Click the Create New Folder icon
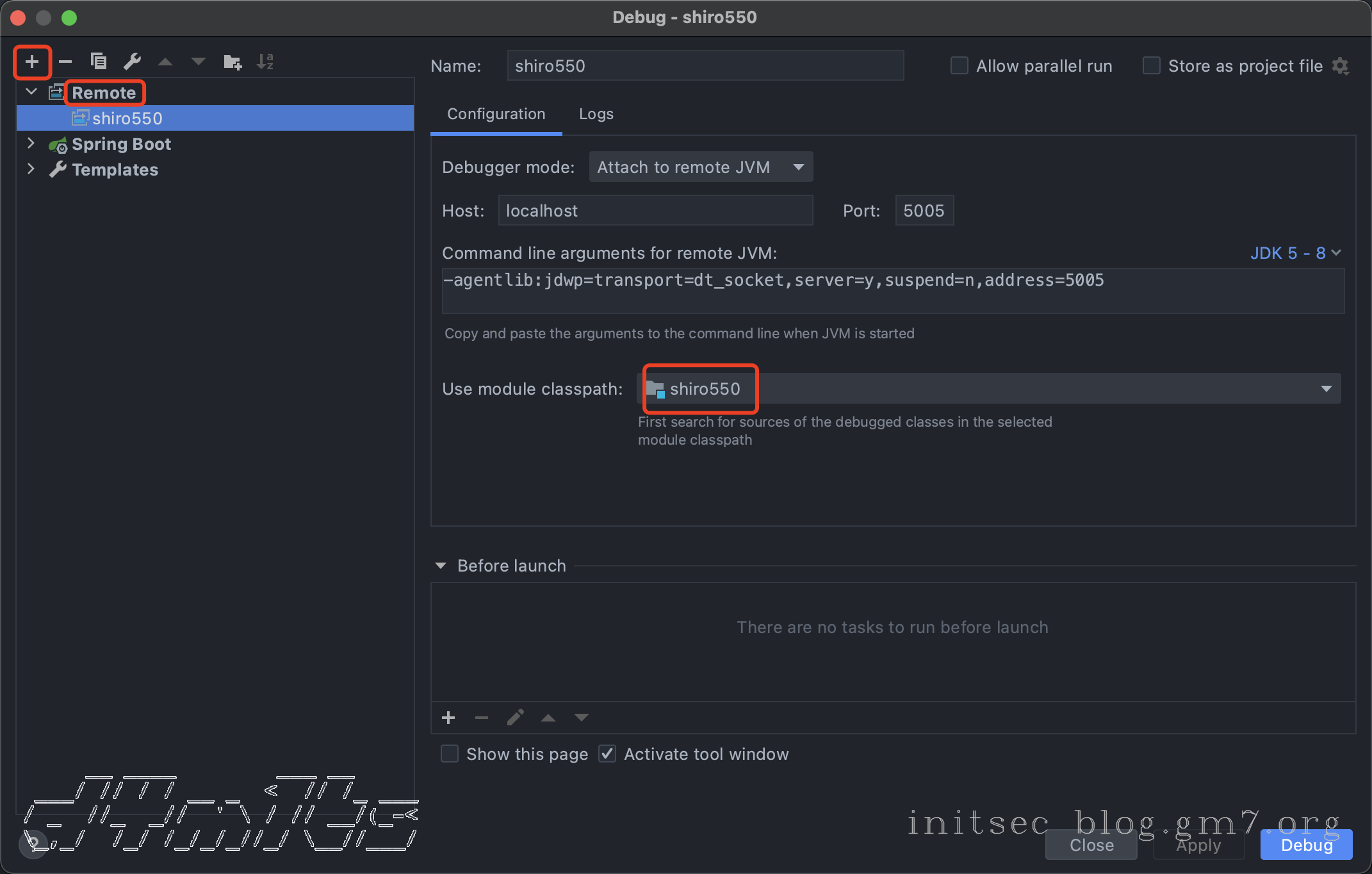This screenshot has height=874, width=1372. click(232, 62)
